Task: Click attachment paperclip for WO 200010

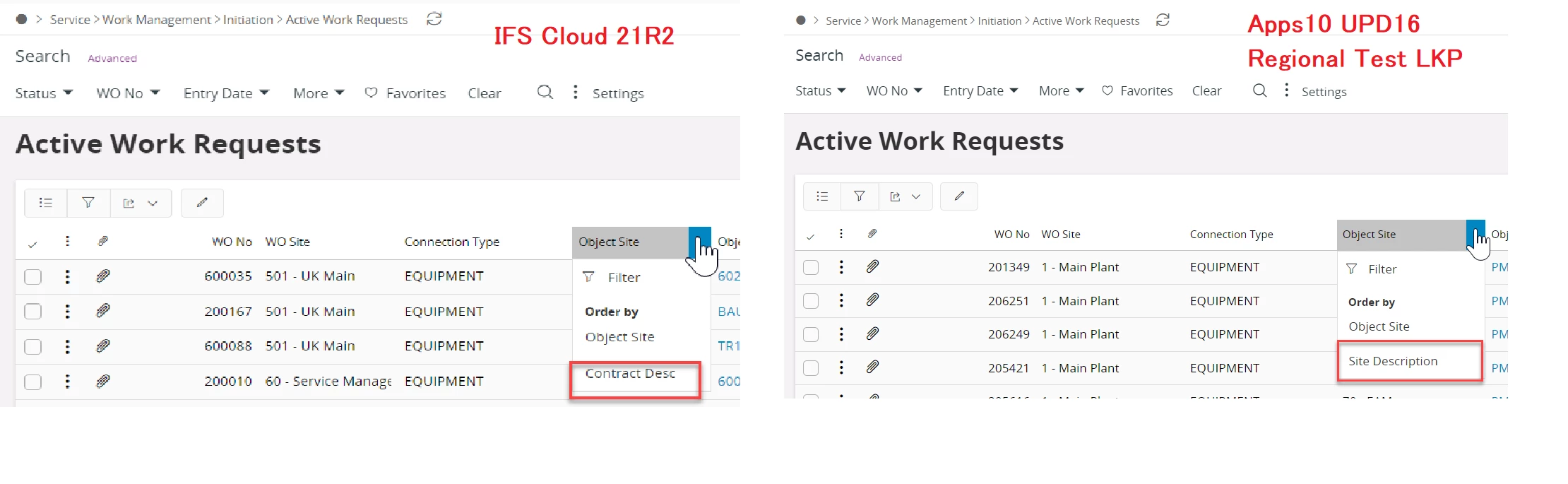Action: click(103, 381)
